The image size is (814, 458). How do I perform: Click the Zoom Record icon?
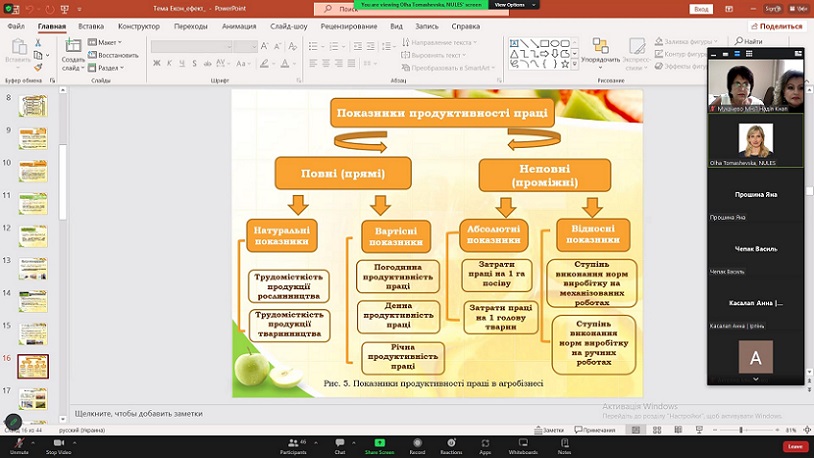417,443
